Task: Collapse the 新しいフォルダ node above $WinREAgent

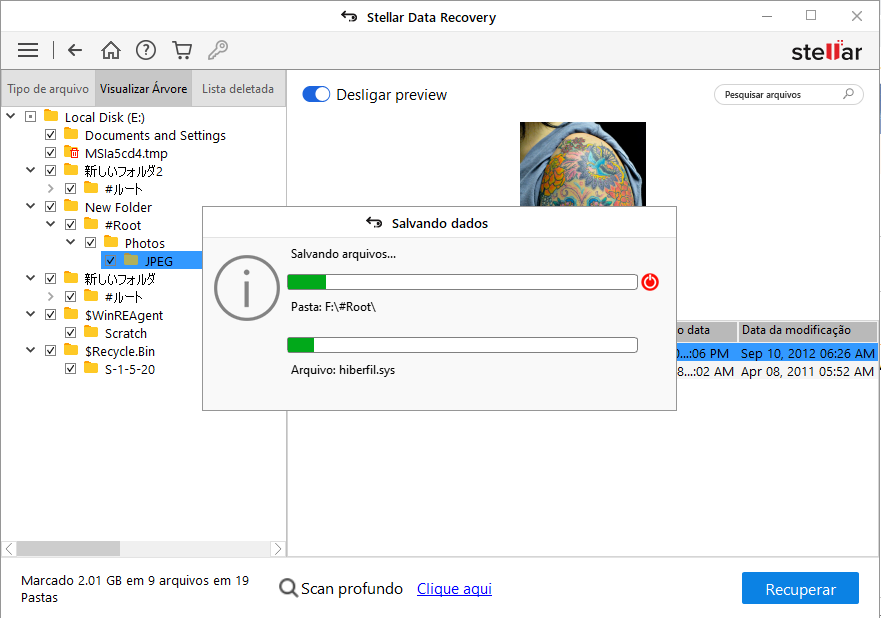Action: pos(31,278)
